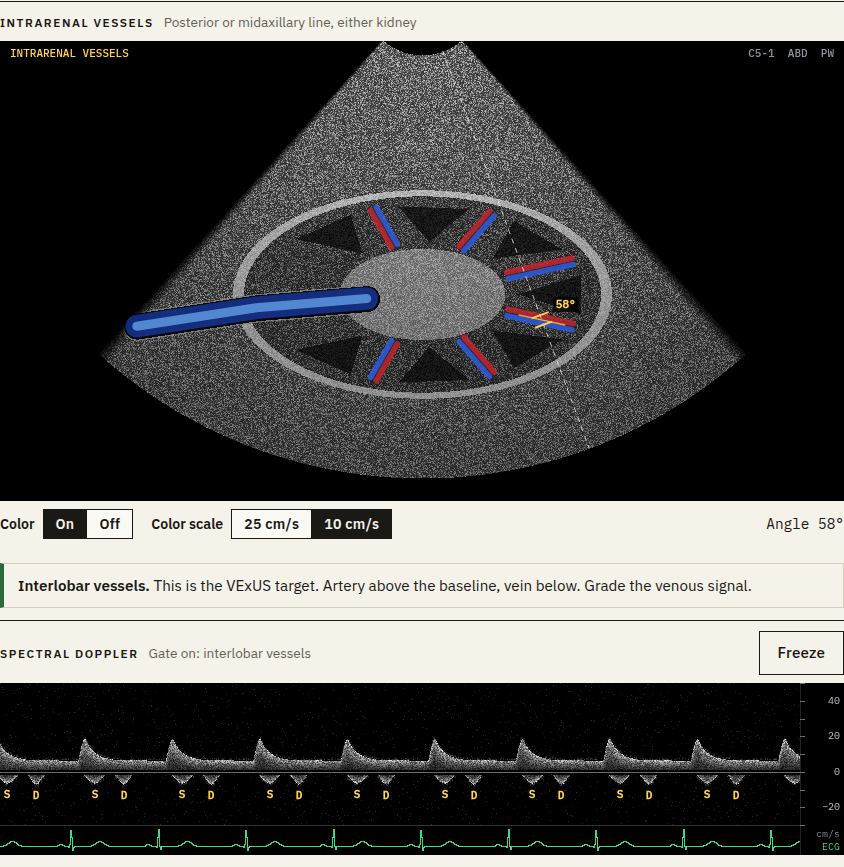The height and width of the screenshot is (867, 844).
Task: Click the ABD preset label
Action: point(798,53)
